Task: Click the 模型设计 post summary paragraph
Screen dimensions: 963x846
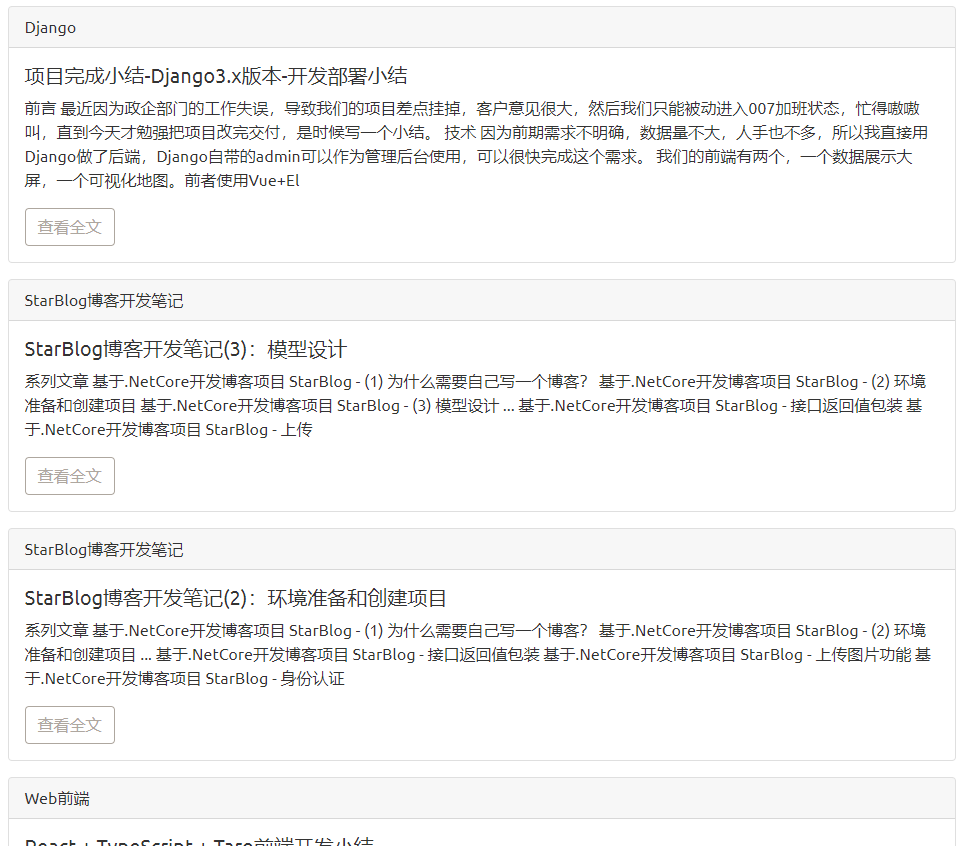Action: pos(477,405)
